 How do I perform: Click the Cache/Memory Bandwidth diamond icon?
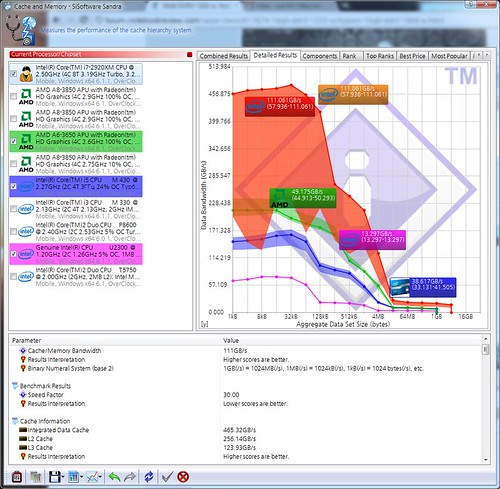tap(23, 350)
